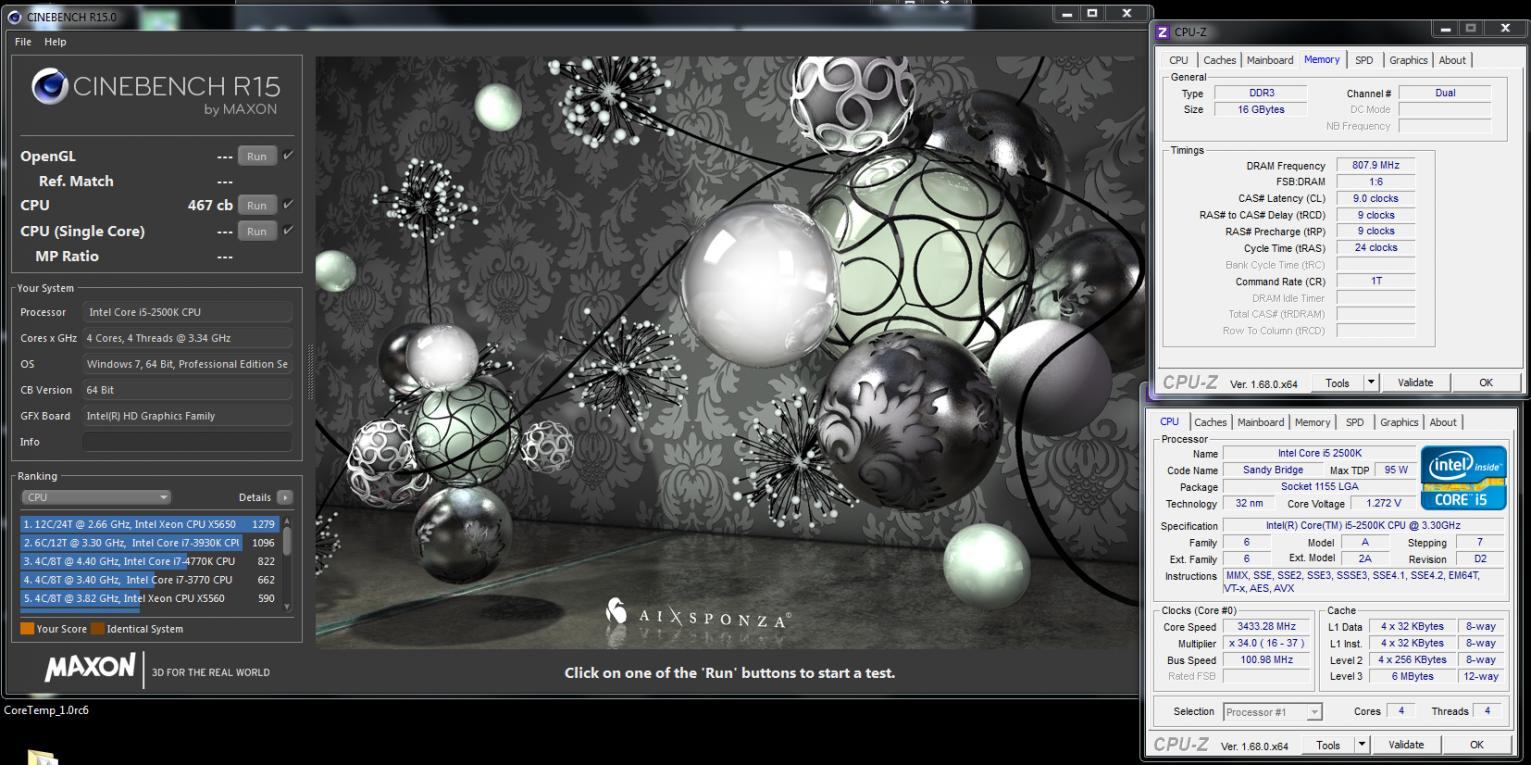
Task: Click the DRAM Frequency 807.9 MHz value
Action: tap(1375, 165)
